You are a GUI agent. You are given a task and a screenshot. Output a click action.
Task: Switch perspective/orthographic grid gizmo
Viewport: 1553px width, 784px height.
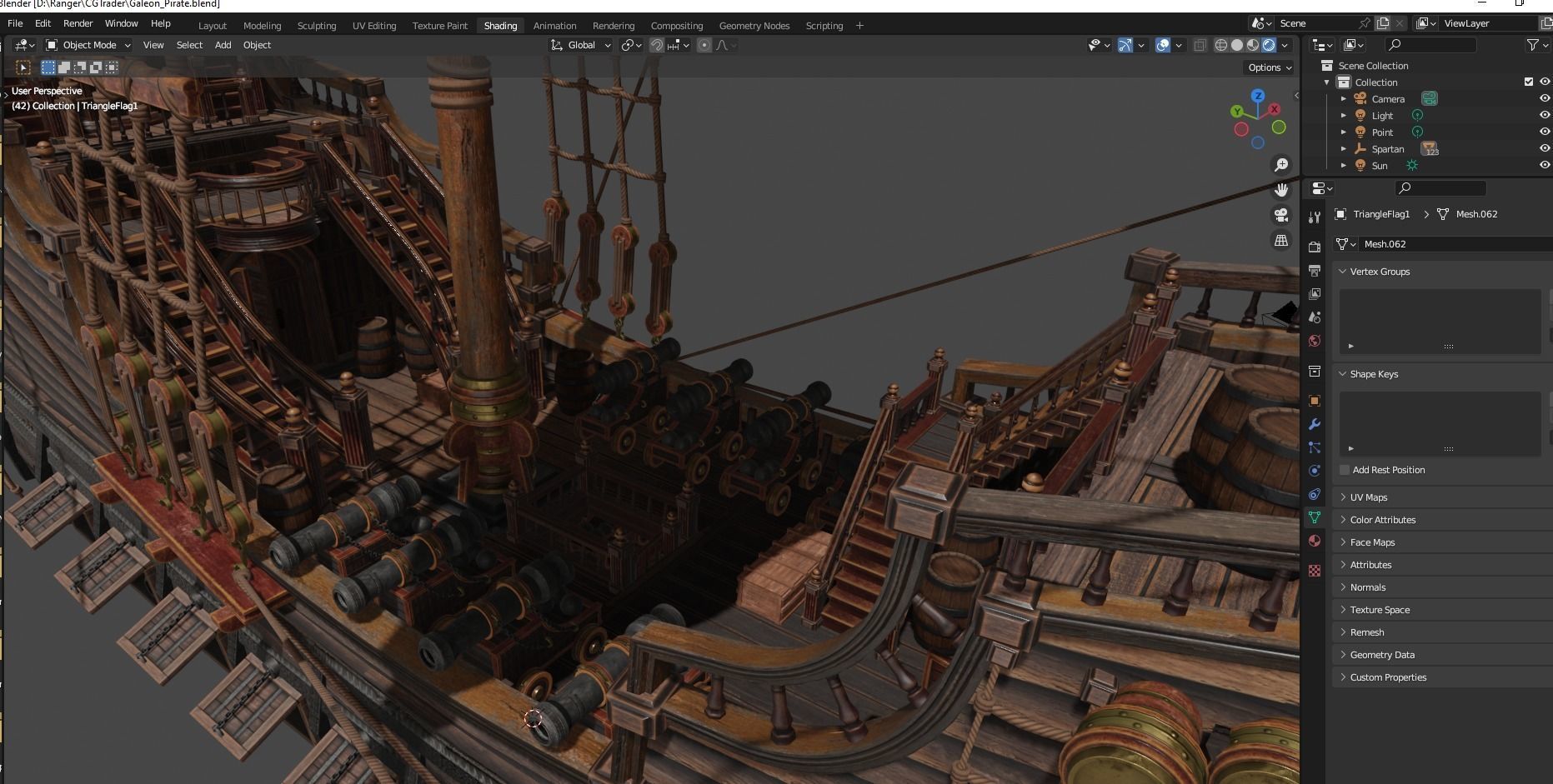tap(1281, 240)
